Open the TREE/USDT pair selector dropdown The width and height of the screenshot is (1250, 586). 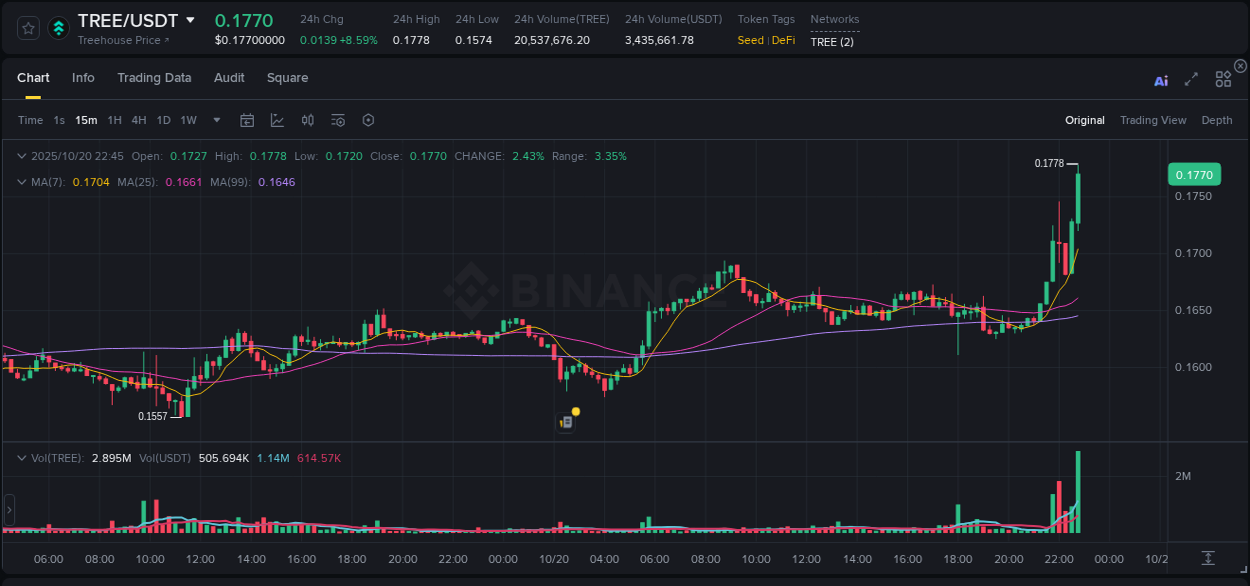point(189,20)
